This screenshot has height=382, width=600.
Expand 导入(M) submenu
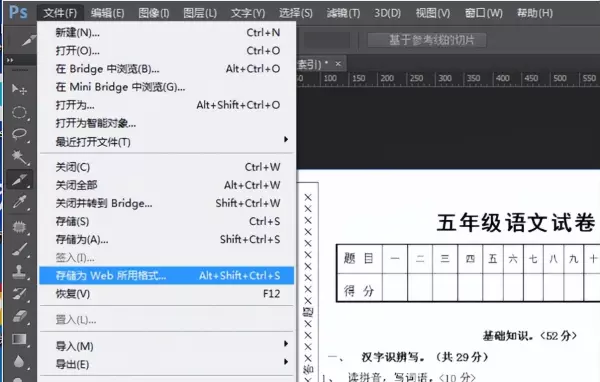click(x=167, y=346)
